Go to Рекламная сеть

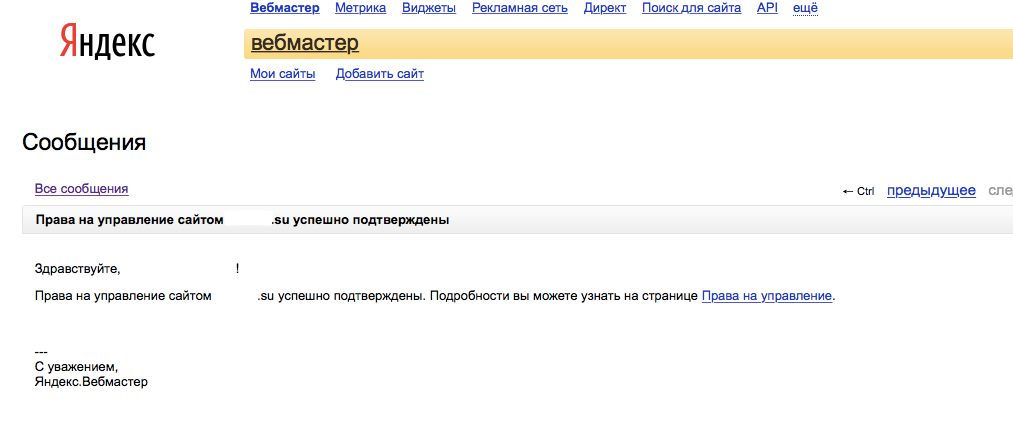point(520,8)
